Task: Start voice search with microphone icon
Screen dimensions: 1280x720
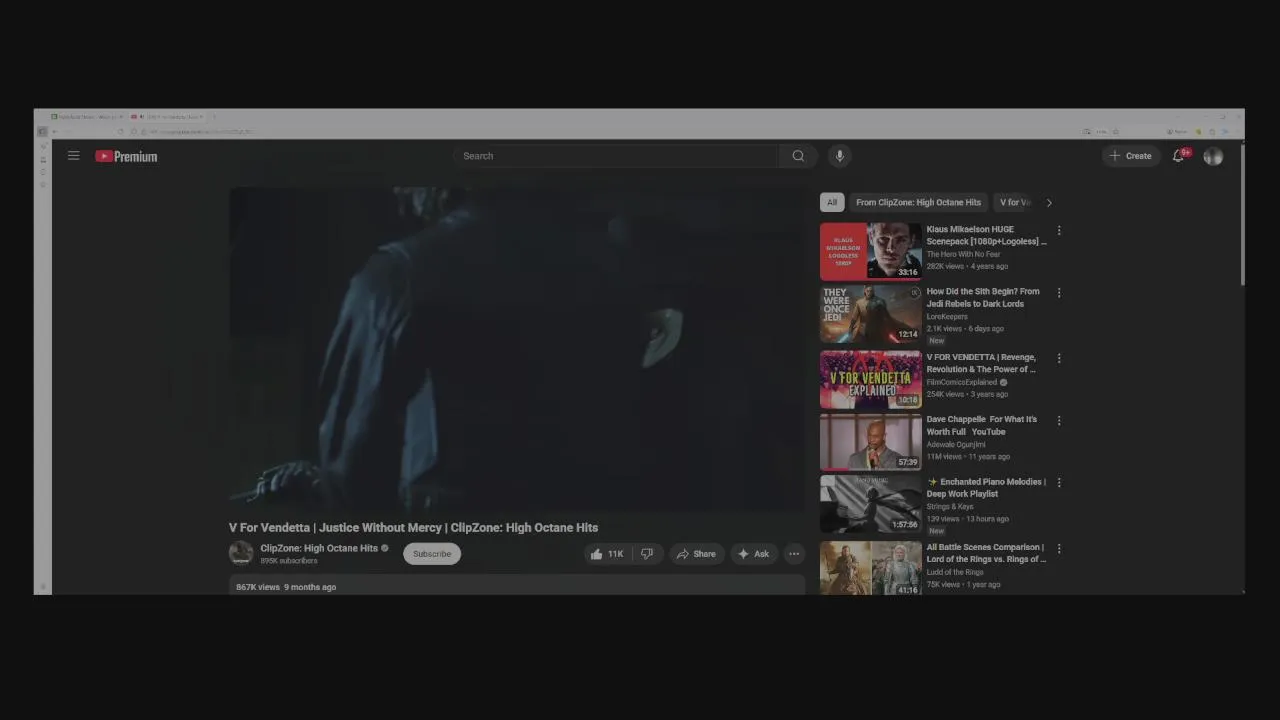Action: coord(840,156)
